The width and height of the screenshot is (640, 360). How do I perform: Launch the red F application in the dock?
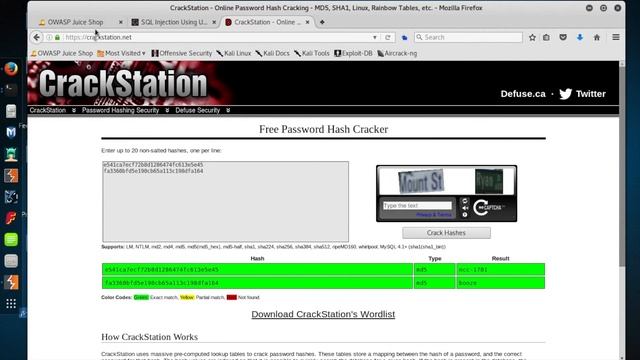[11, 218]
